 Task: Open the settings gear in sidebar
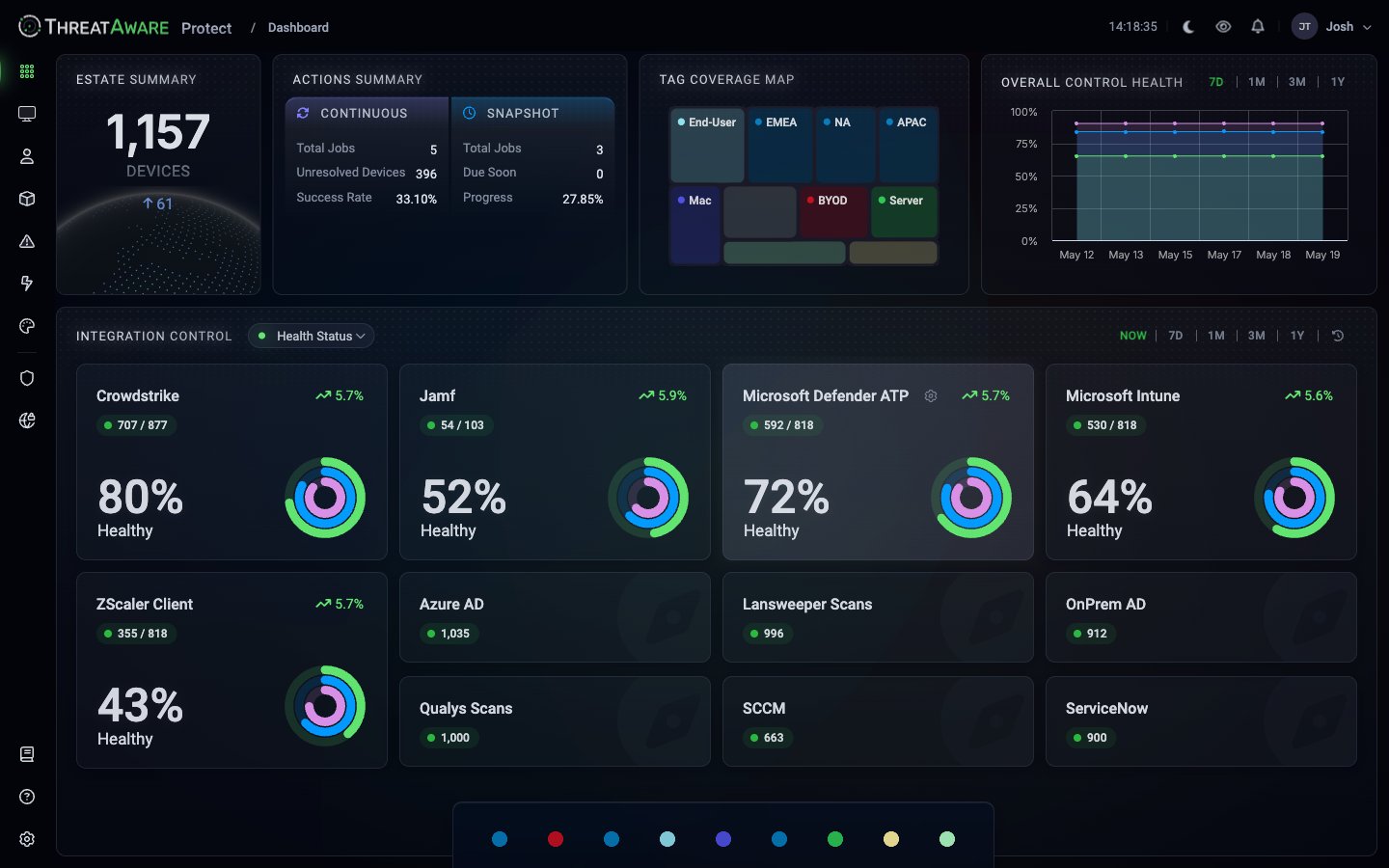point(27,839)
